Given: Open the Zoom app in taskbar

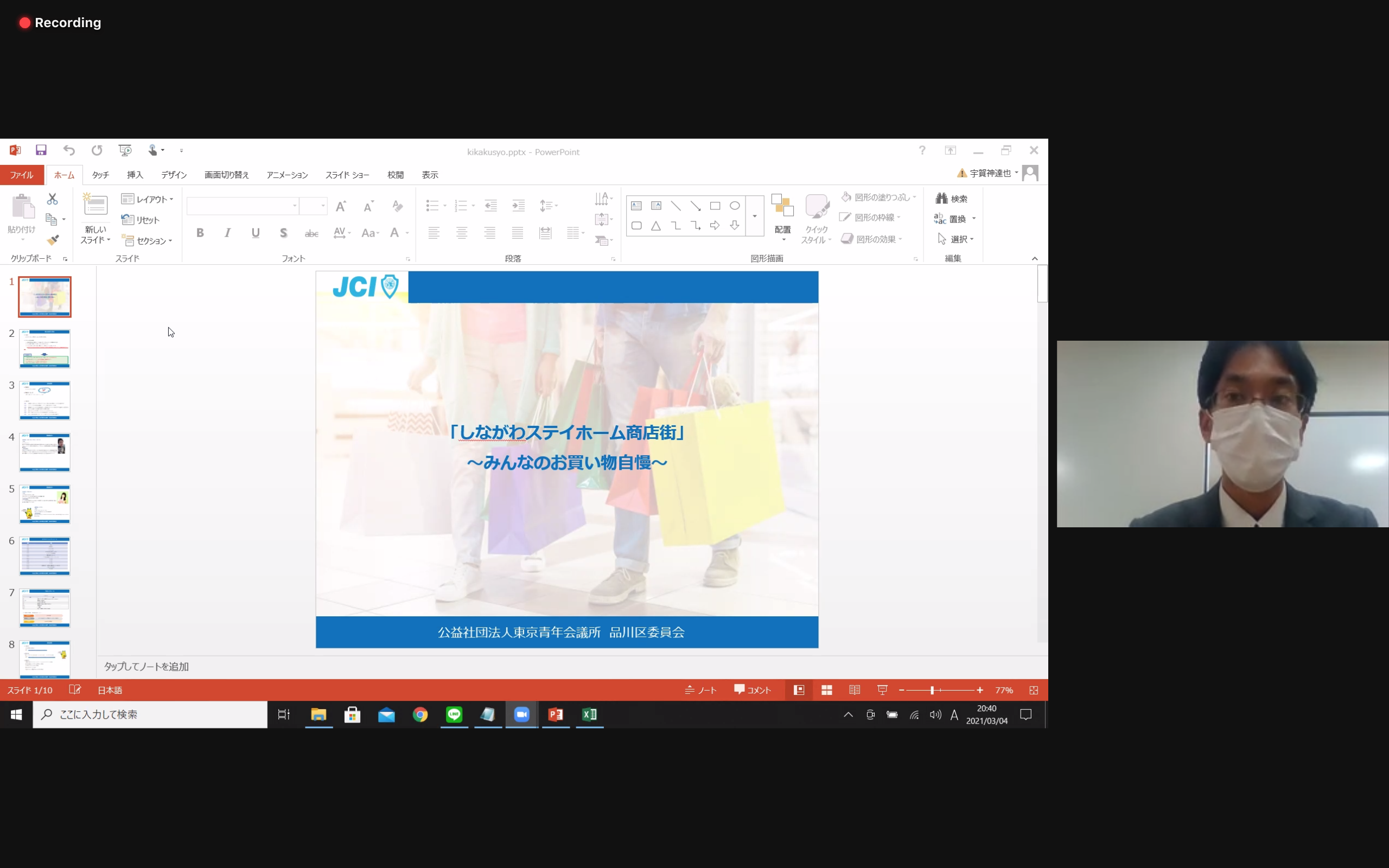Looking at the screenshot, I should tap(521, 714).
